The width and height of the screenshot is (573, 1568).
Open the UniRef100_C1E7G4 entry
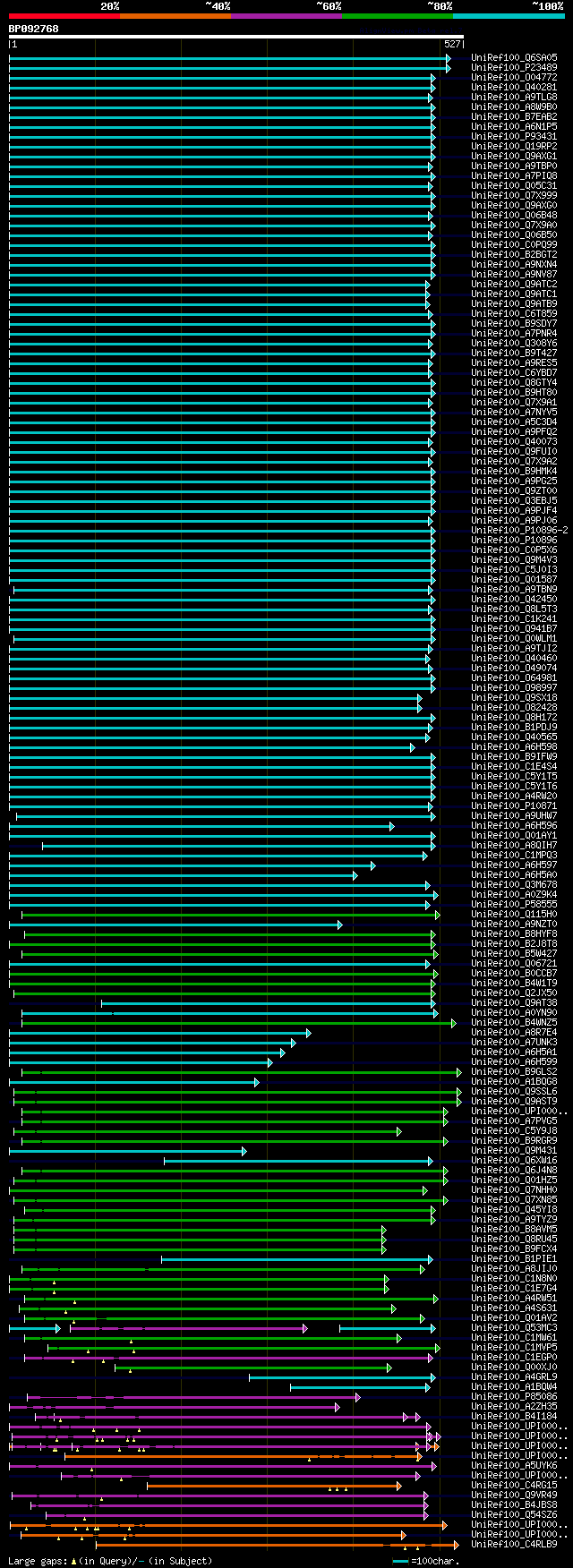[x=514, y=1289]
